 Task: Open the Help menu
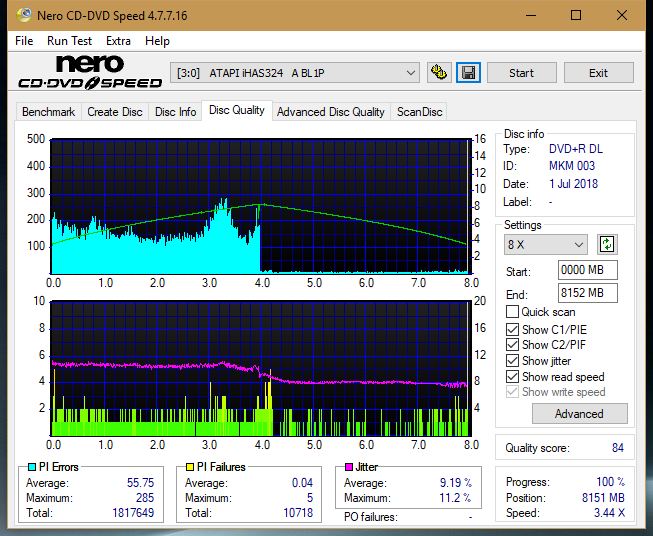pyautogui.click(x=157, y=41)
